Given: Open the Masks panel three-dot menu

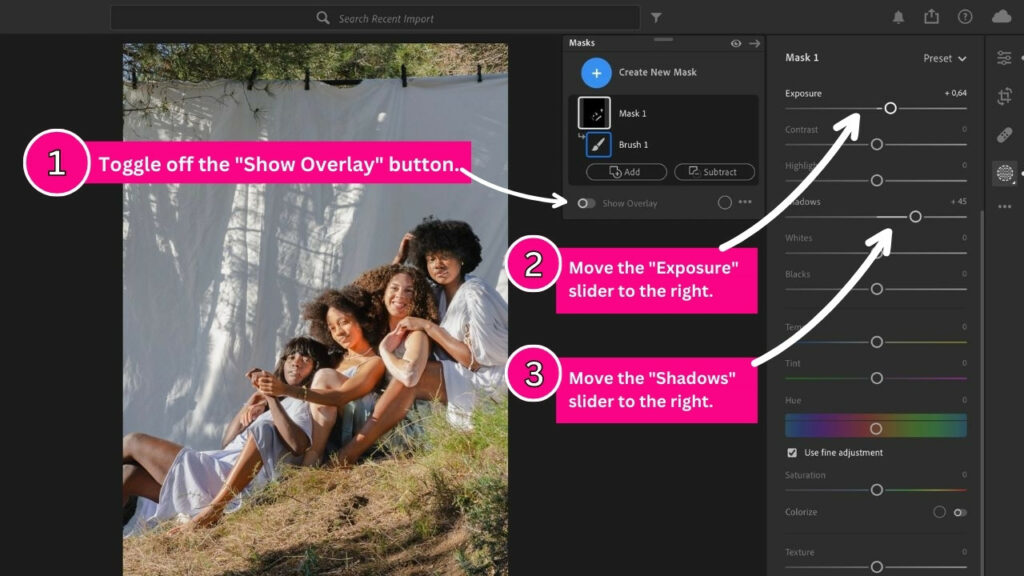Looking at the screenshot, I should pos(745,203).
